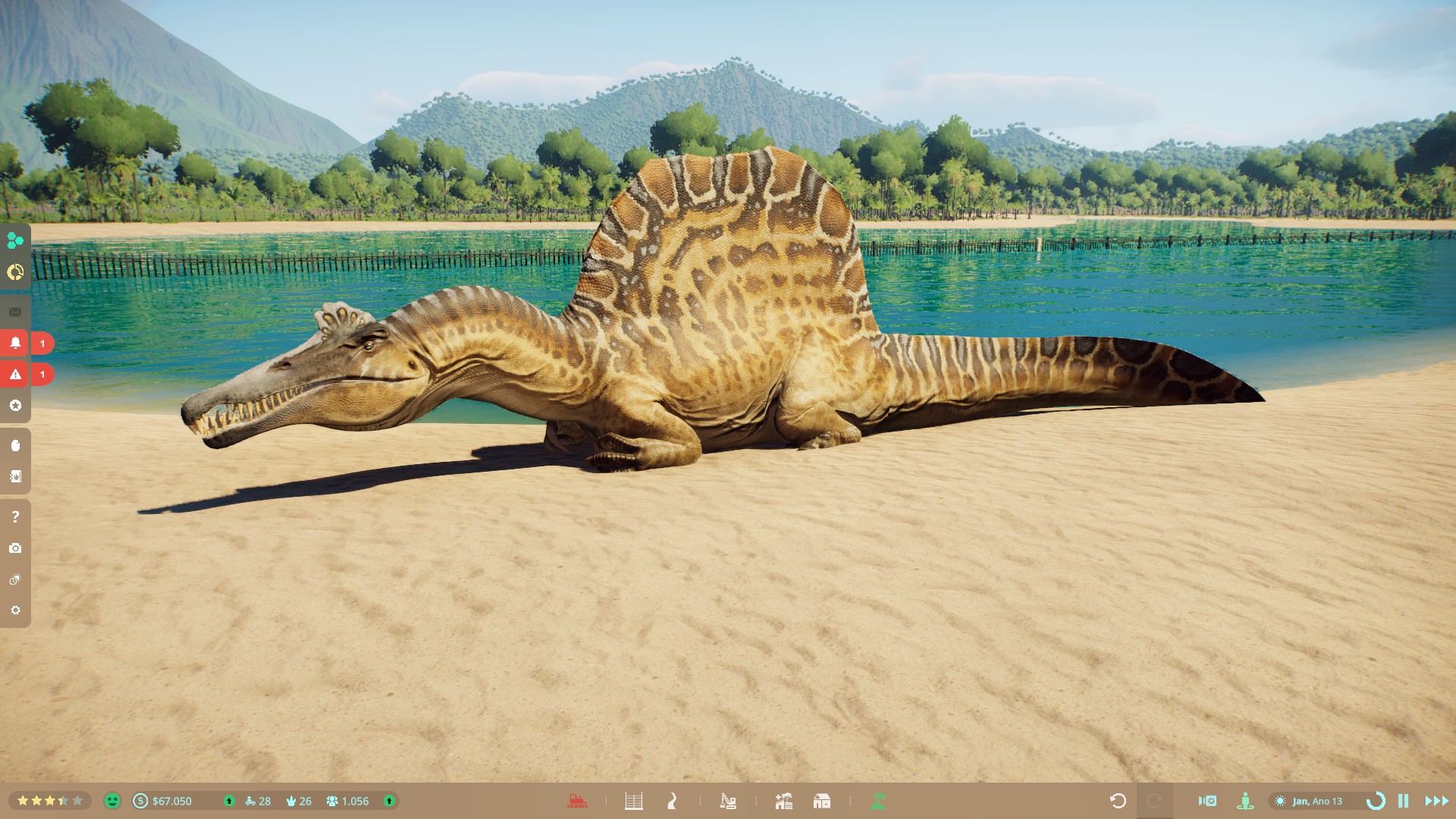The image size is (1456, 819).
Task: Open the paths building tool
Action: (672, 801)
